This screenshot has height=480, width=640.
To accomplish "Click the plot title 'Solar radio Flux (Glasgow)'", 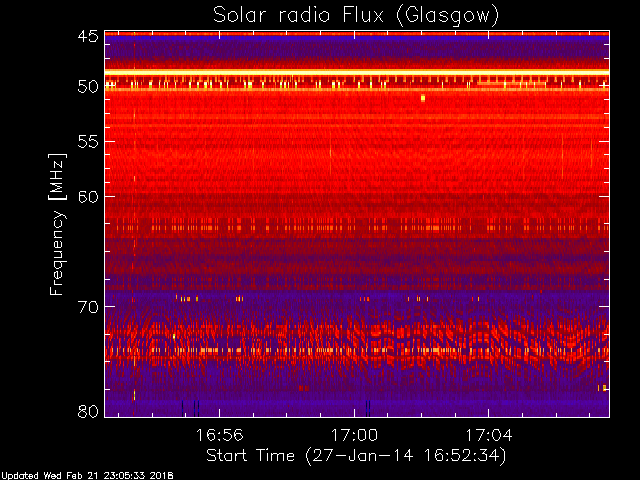I will [356, 16].
